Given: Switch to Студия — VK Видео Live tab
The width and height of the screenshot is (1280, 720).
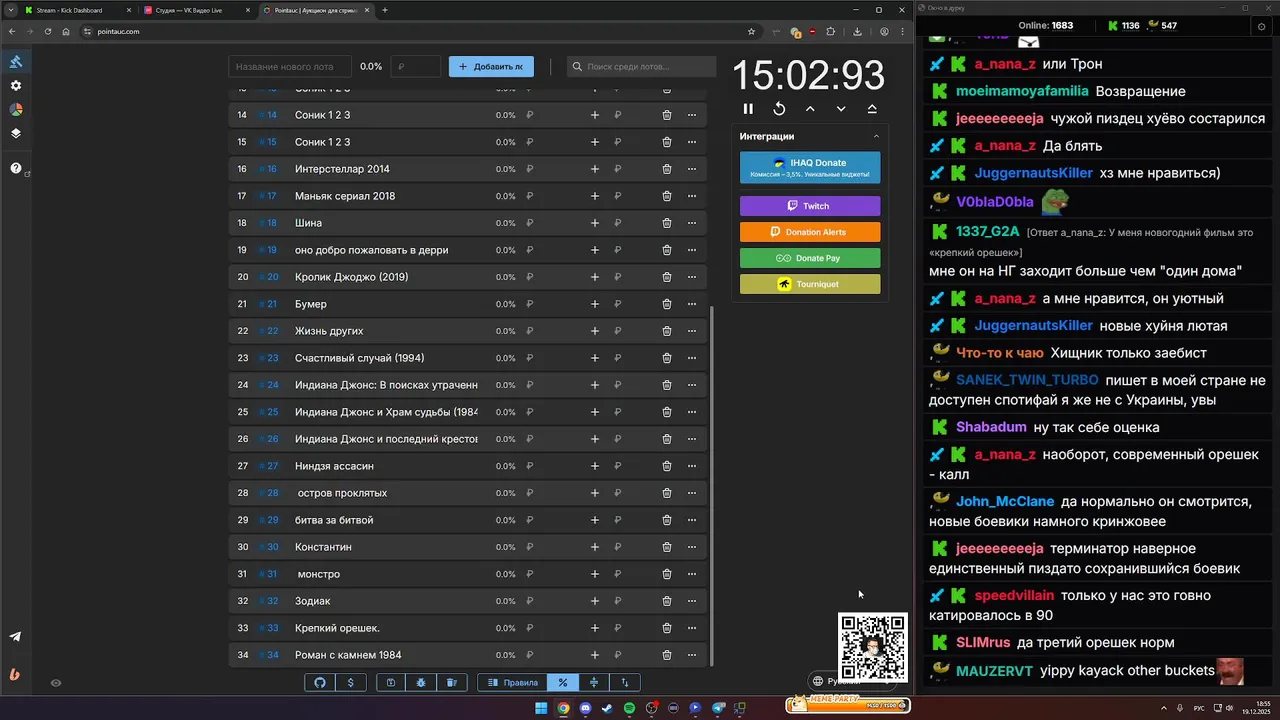Looking at the screenshot, I should (198, 10).
